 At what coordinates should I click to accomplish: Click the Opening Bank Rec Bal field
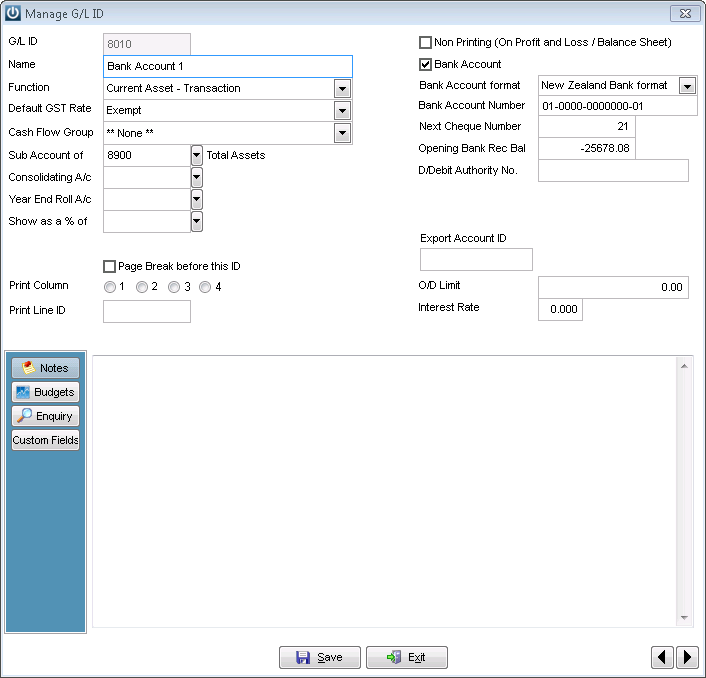click(x=587, y=148)
